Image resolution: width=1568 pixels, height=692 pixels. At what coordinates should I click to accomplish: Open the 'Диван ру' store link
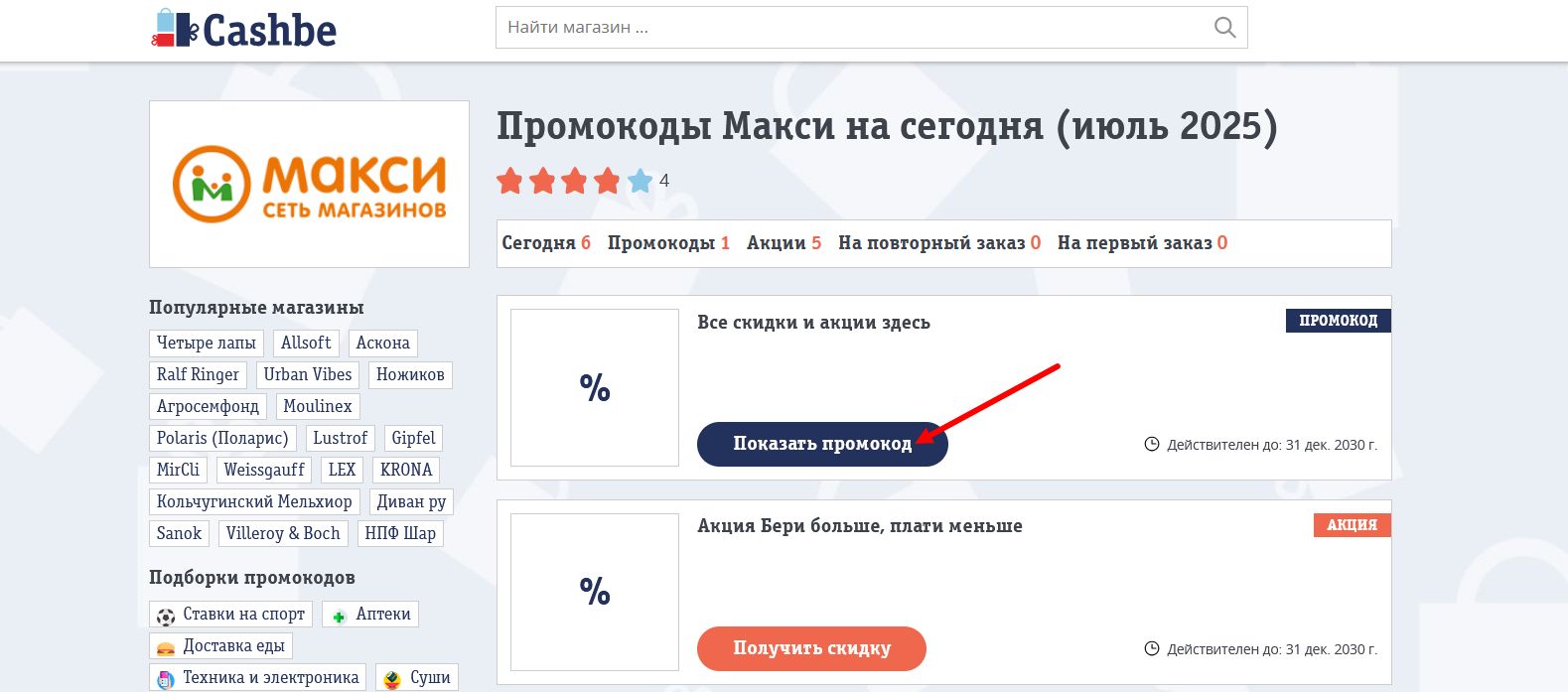pos(411,501)
